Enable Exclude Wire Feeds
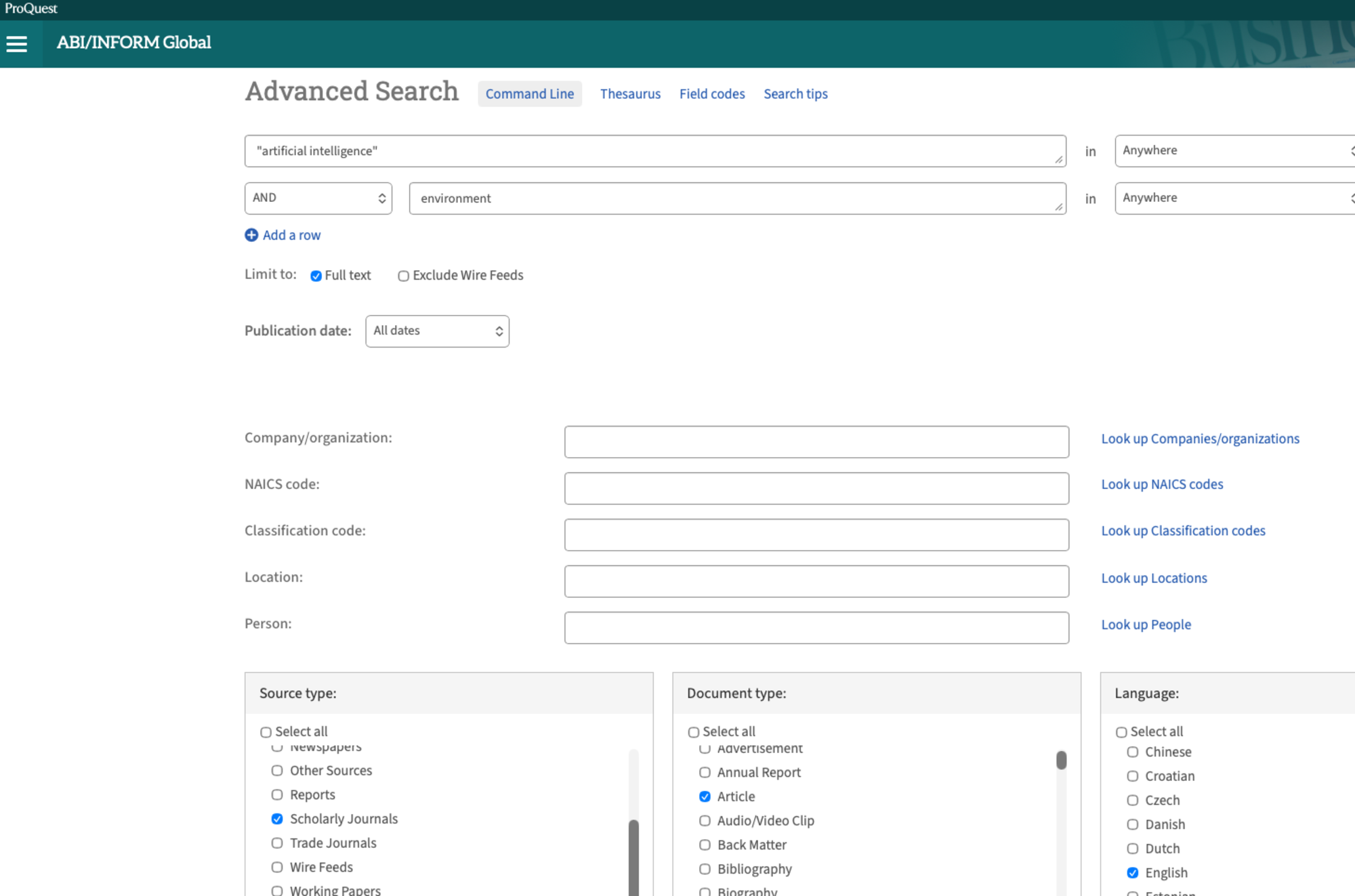The height and width of the screenshot is (896, 1355). [403, 276]
